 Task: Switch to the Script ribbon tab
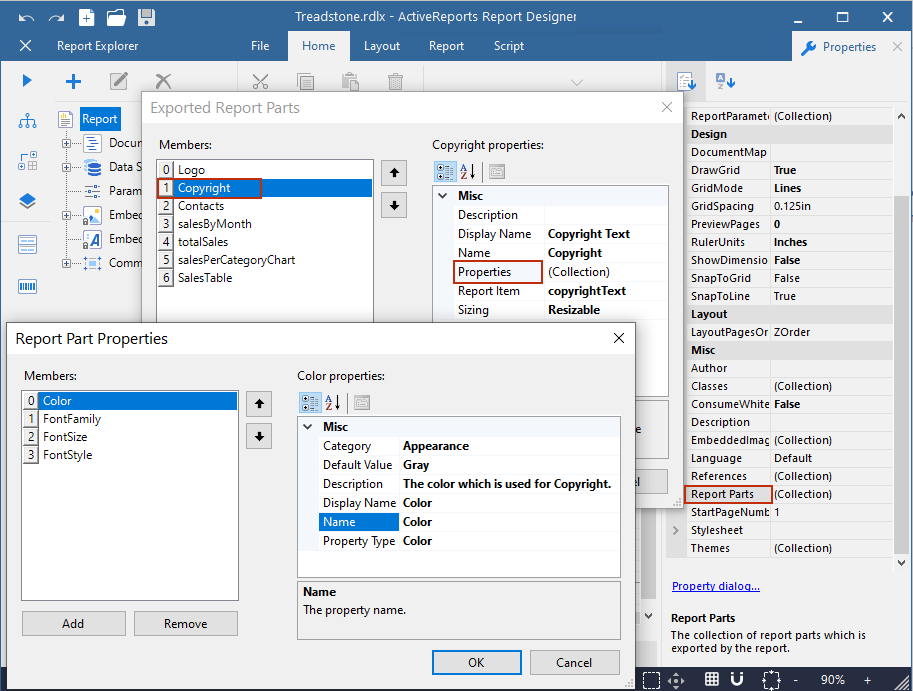[x=509, y=46]
